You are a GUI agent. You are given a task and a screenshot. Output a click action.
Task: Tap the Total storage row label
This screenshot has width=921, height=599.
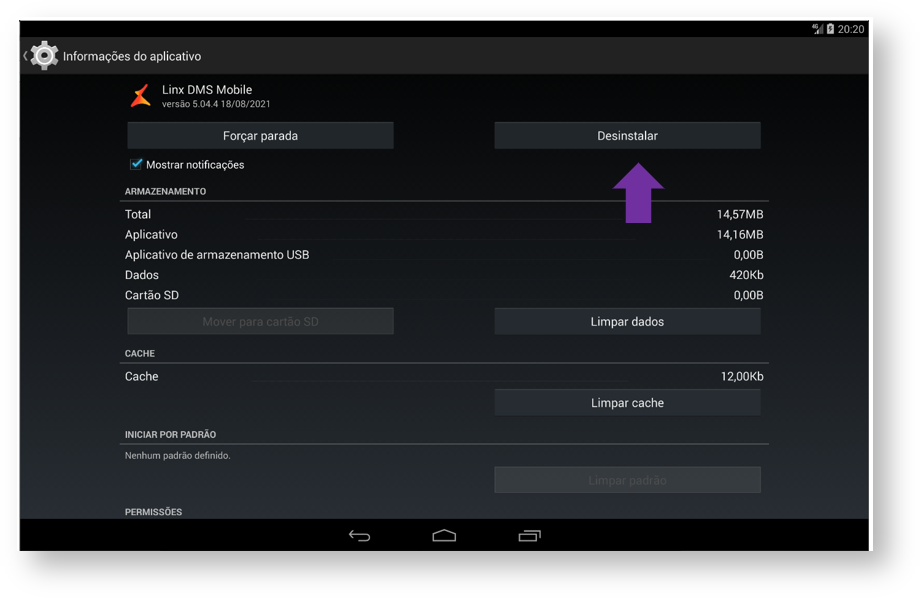[137, 214]
